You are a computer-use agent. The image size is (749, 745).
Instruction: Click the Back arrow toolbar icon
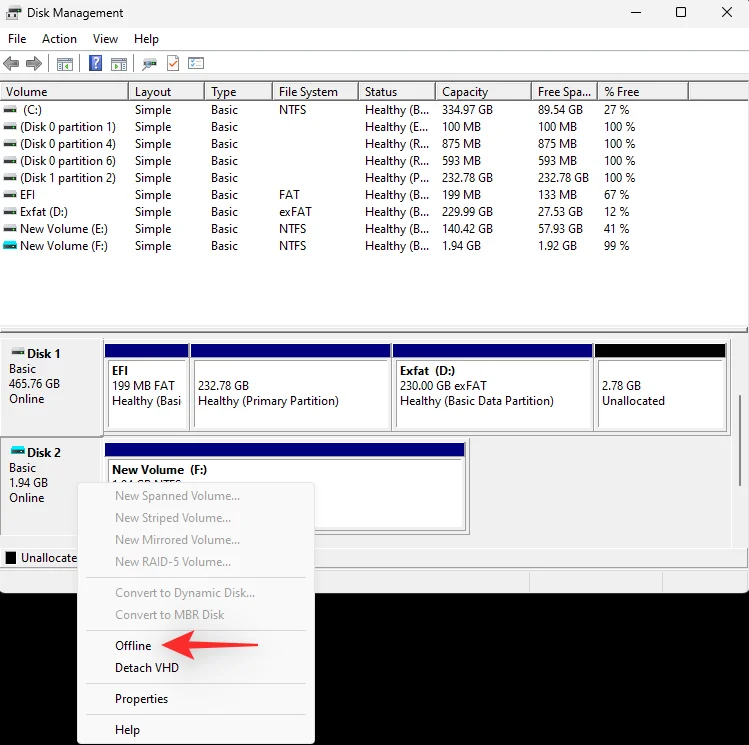click(11, 63)
